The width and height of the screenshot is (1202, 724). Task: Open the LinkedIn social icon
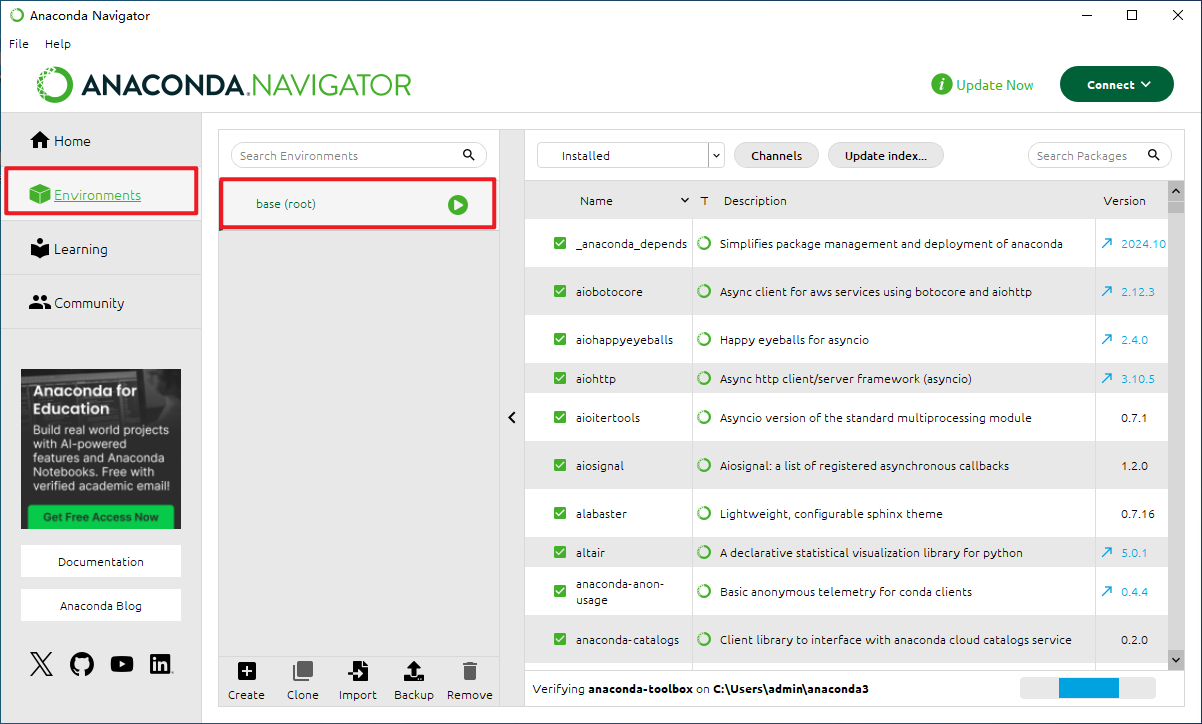click(161, 664)
